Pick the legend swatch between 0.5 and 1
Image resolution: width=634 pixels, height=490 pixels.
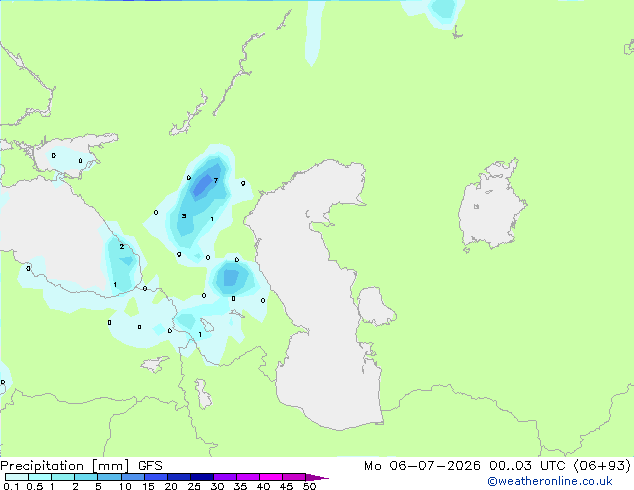pos(40,477)
